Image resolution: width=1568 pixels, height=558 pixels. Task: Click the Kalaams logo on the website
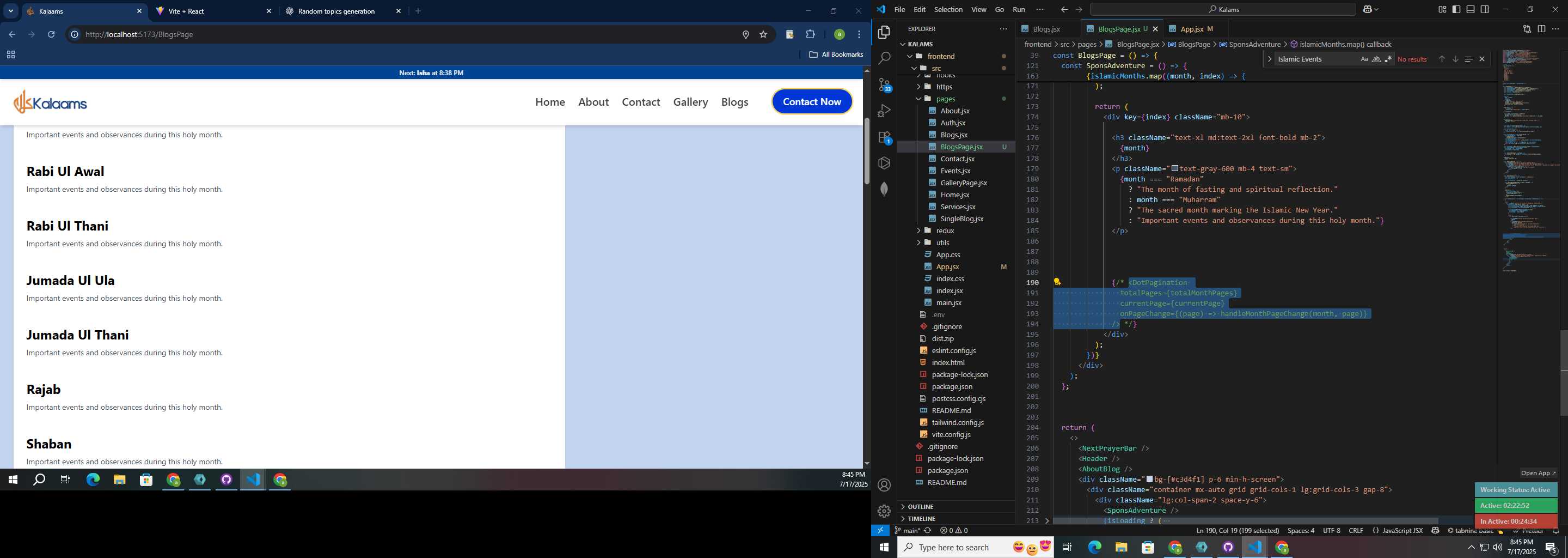(x=51, y=102)
